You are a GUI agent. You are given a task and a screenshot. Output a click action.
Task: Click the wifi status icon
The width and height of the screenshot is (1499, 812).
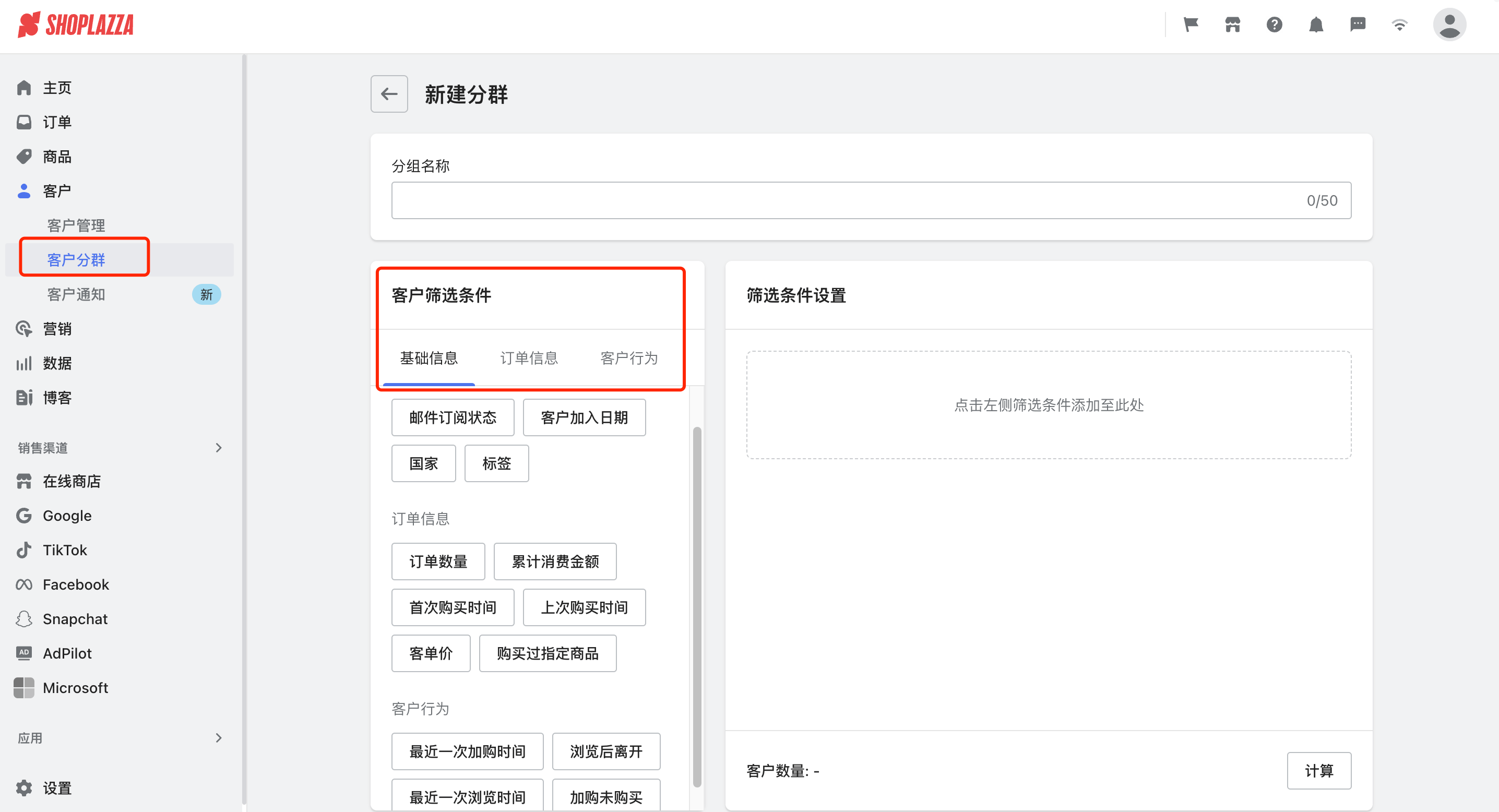(x=1399, y=25)
